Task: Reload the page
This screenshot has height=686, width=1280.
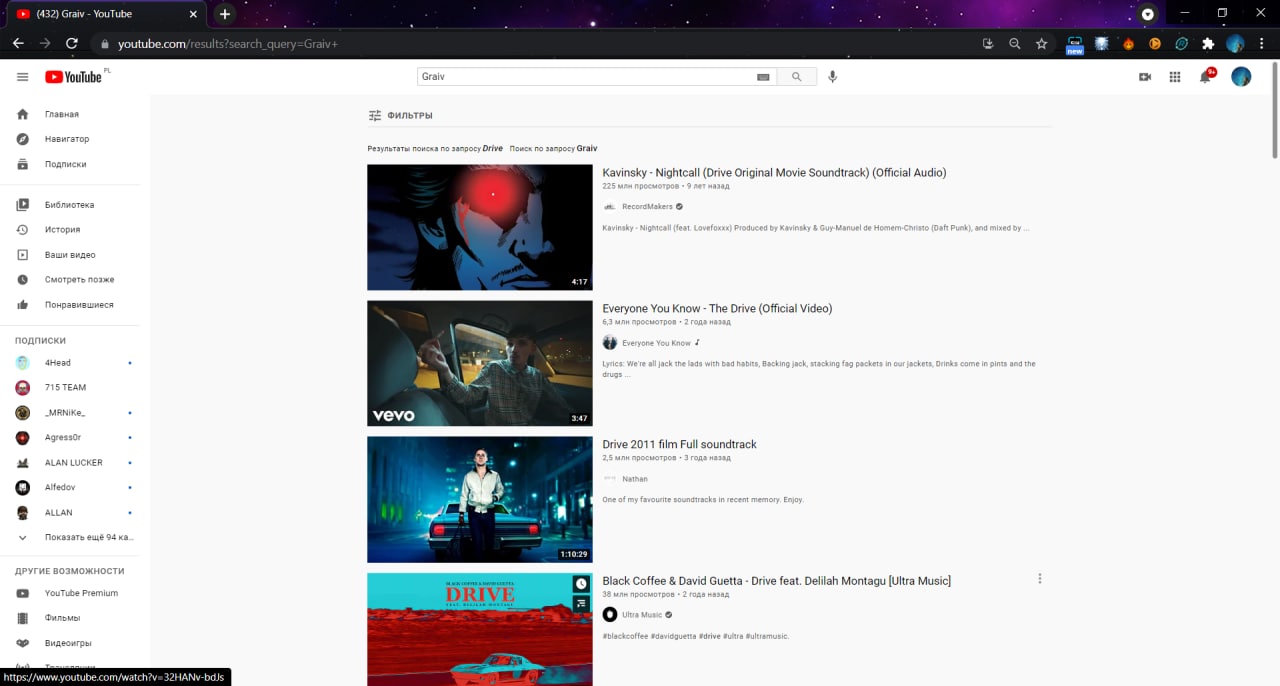Action: click(72, 44)
